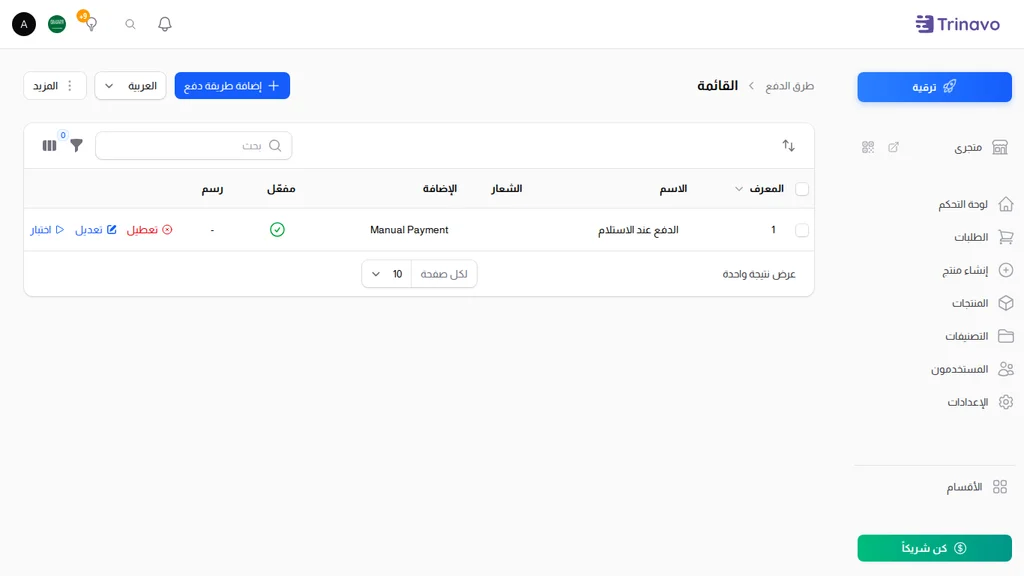Image resolution: width=1024 pixels, height=576 pixels.
Task: Open the lightbulb tips icon
Action: [91, 24]
